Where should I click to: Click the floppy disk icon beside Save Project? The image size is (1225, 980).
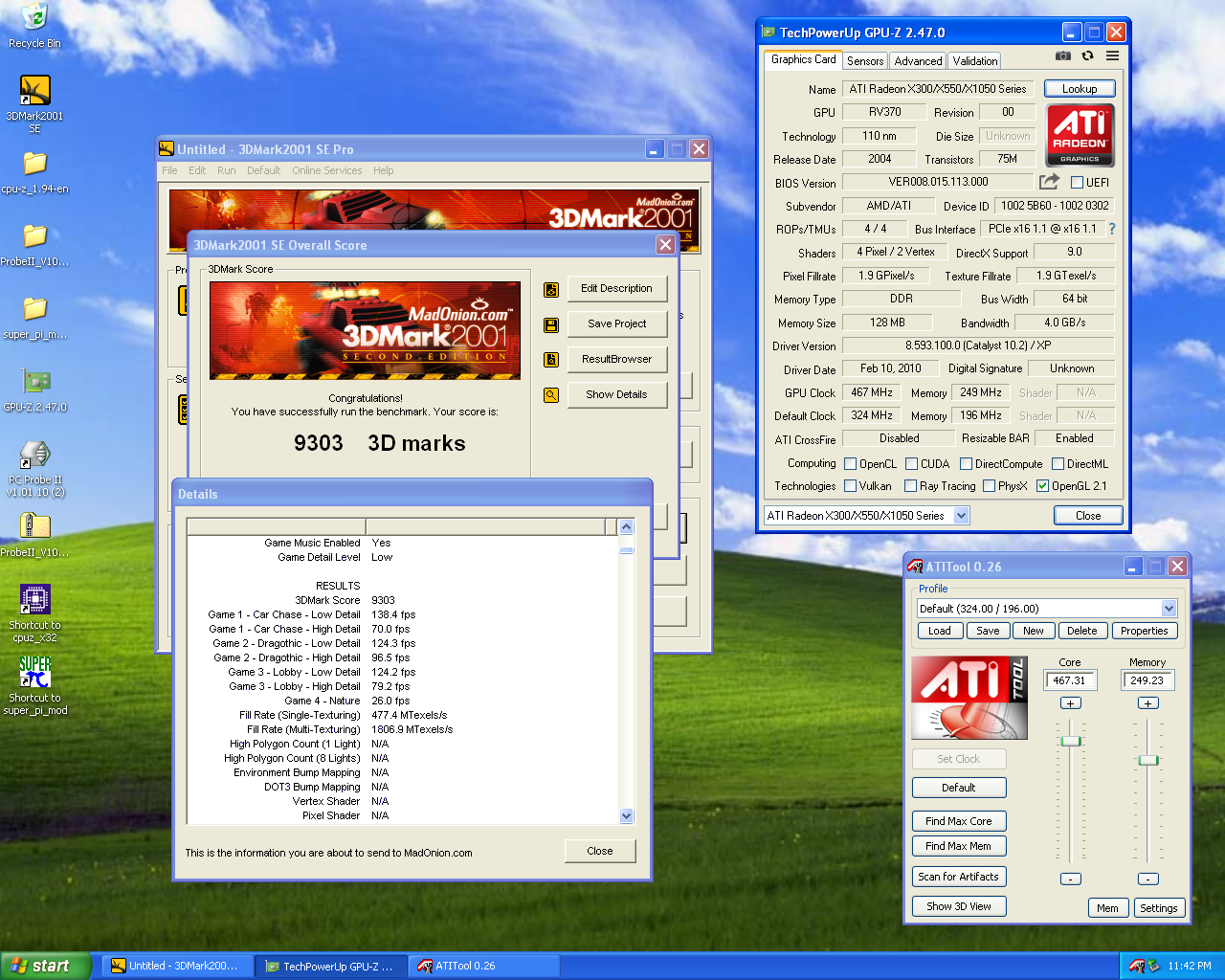[x=551, y=324]
